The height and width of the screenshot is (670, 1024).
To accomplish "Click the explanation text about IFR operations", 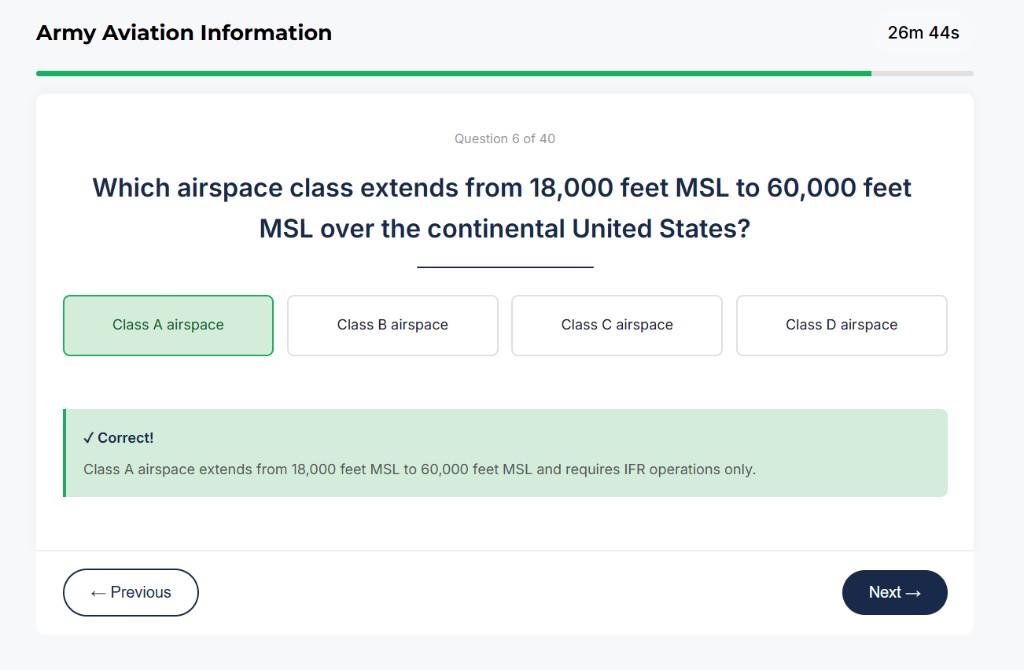I will coord(420,468).
